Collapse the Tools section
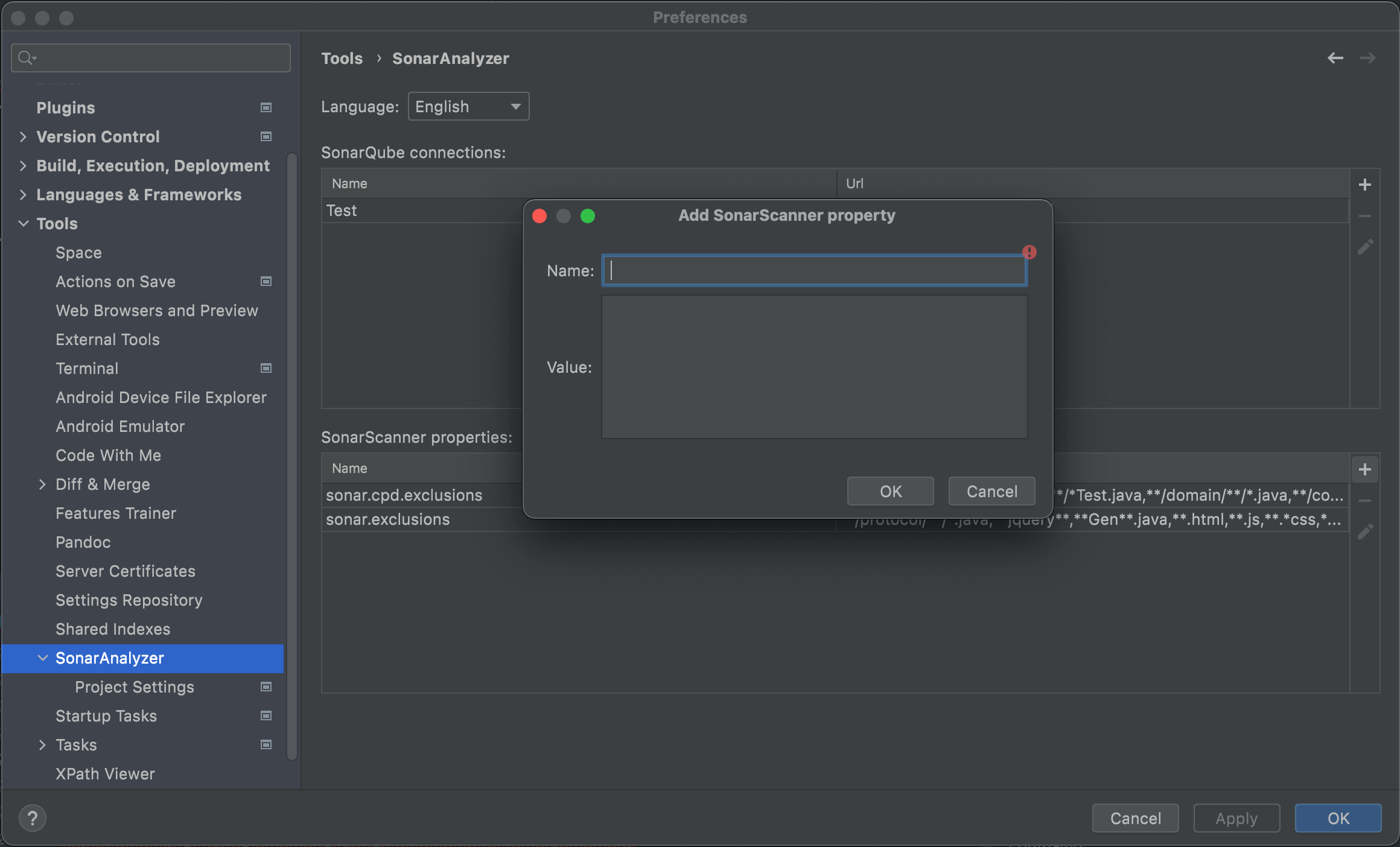The height and width of the screenshot is (847, 1400). coord(23,223)
